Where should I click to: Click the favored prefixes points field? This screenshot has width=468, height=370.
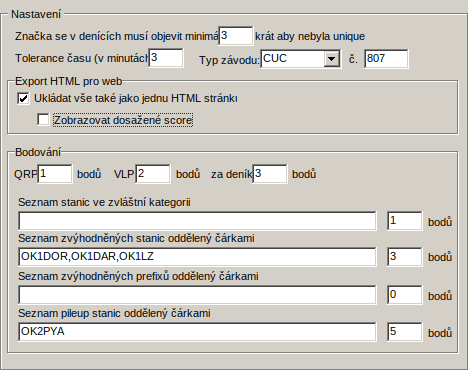[x=405, y=295]
